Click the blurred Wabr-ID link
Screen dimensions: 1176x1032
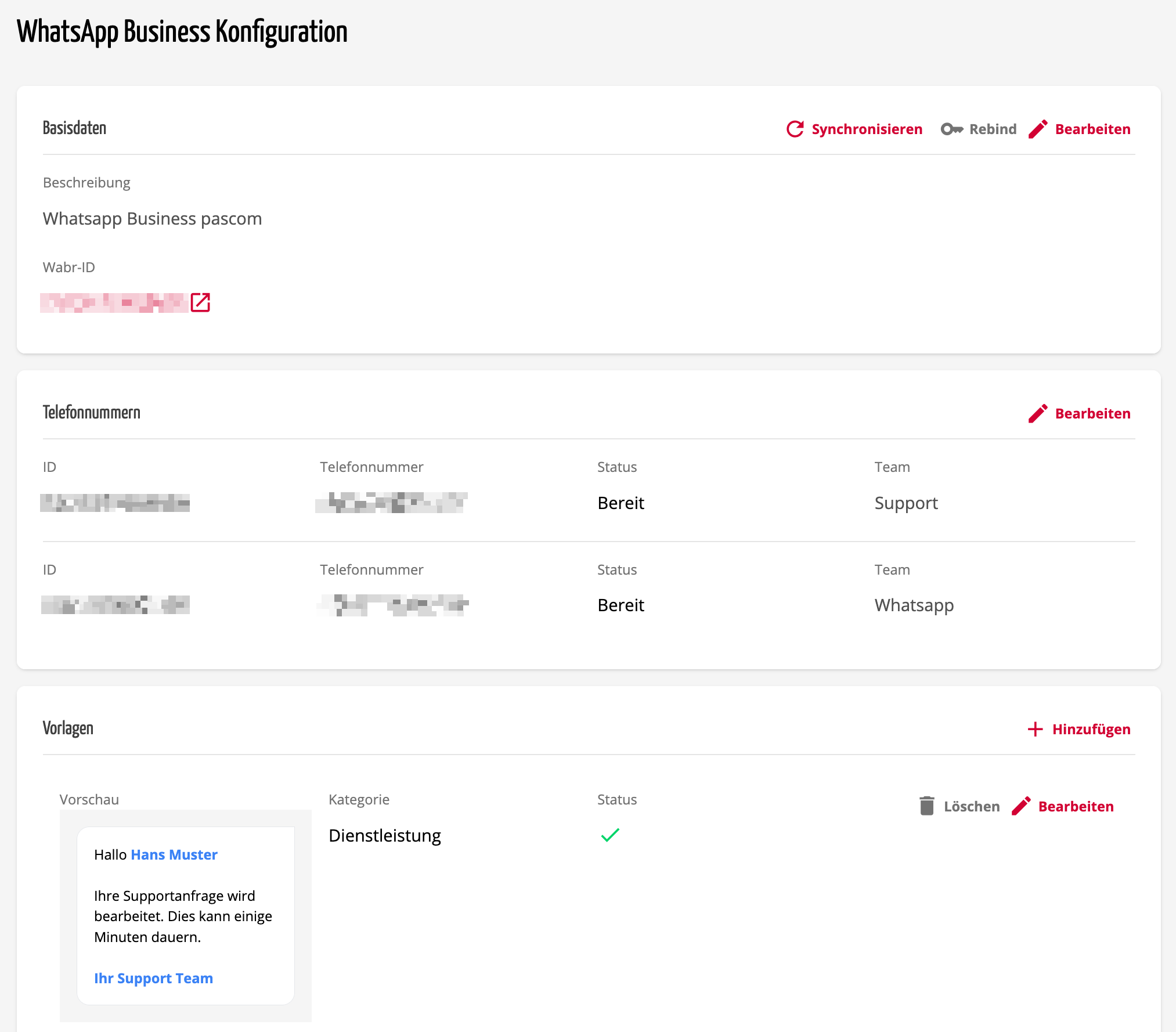tap(114, 302)
